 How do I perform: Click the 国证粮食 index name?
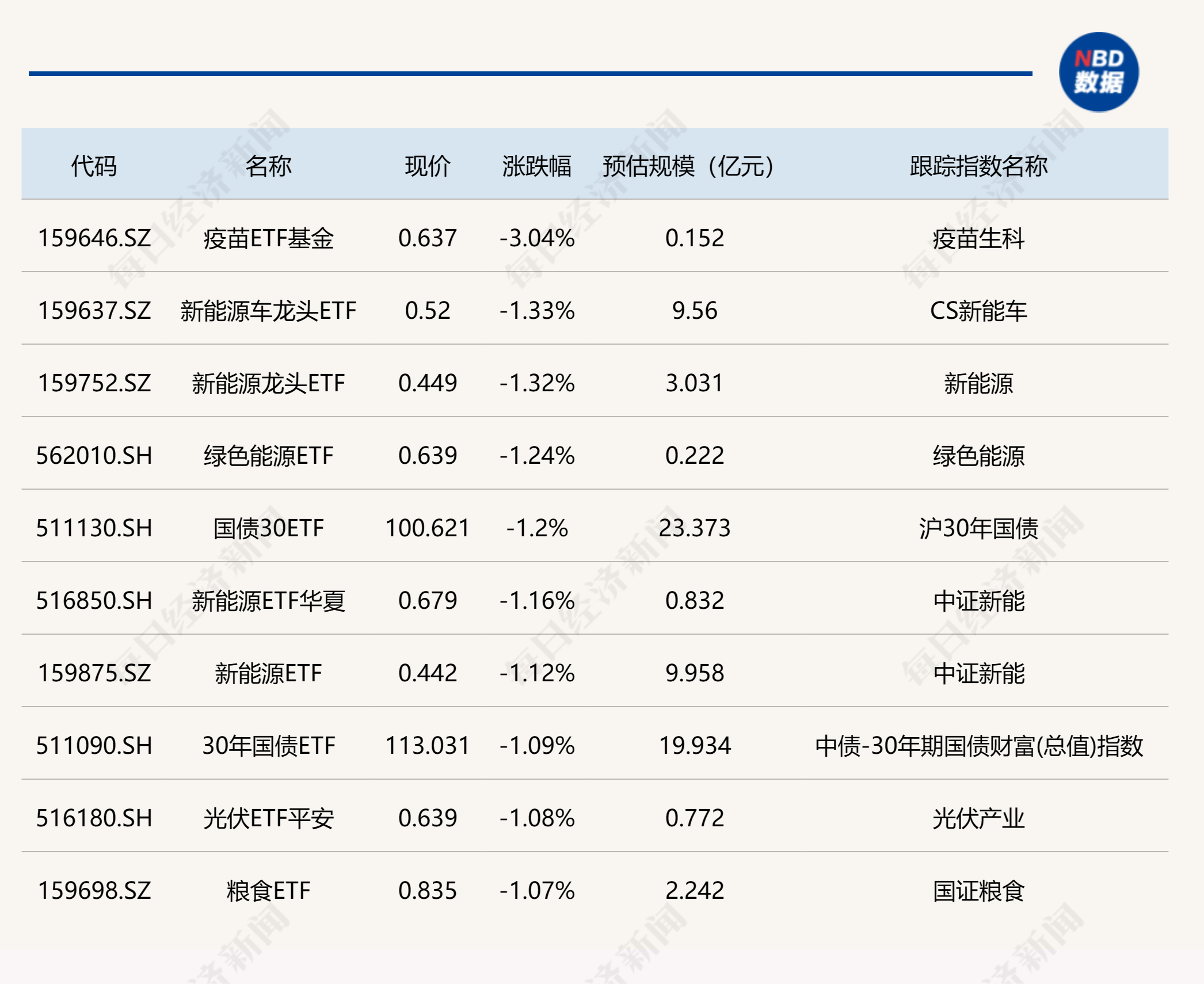[x=978, y=891]
